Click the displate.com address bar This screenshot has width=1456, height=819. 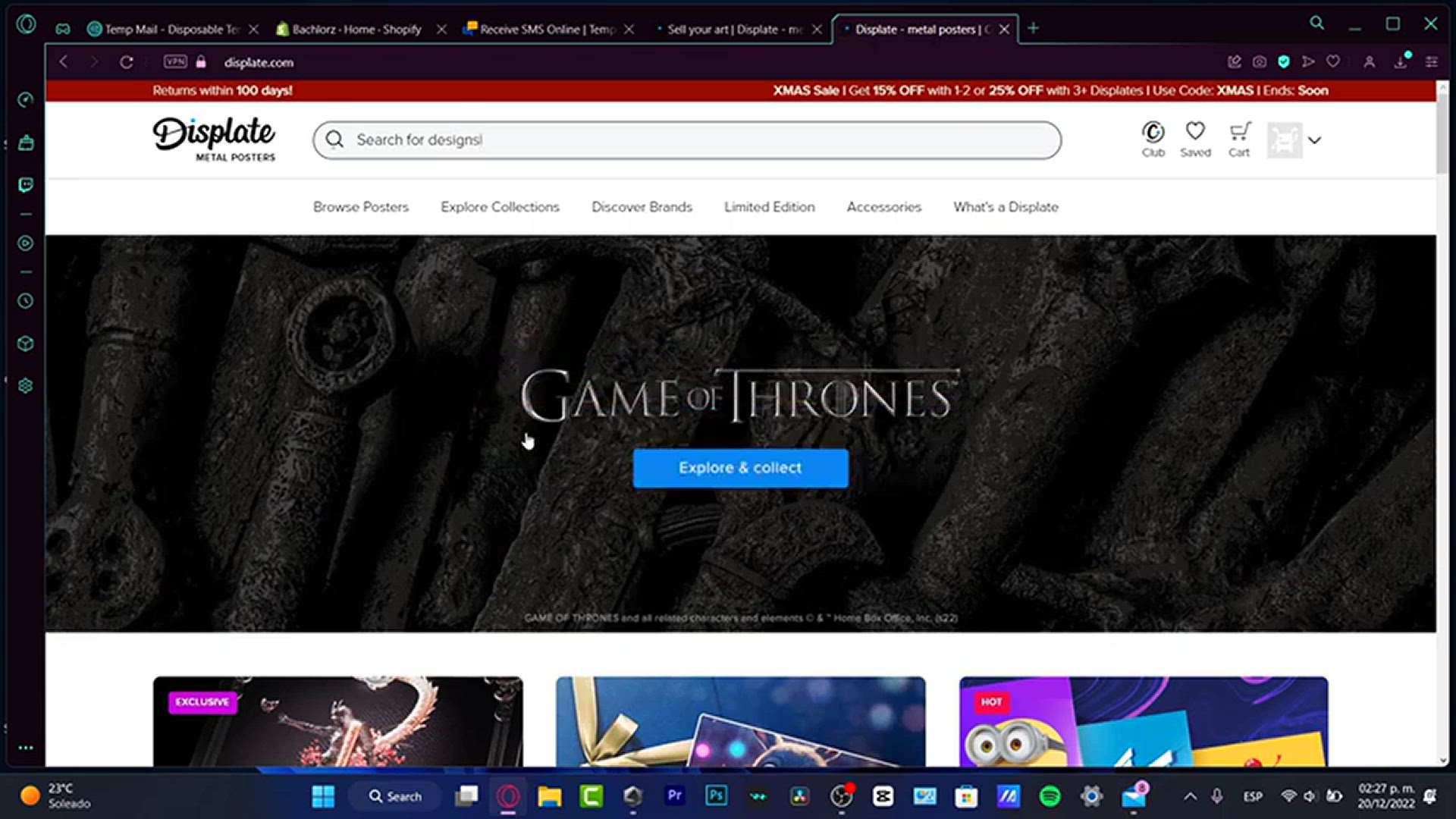(x=258, y=62)
